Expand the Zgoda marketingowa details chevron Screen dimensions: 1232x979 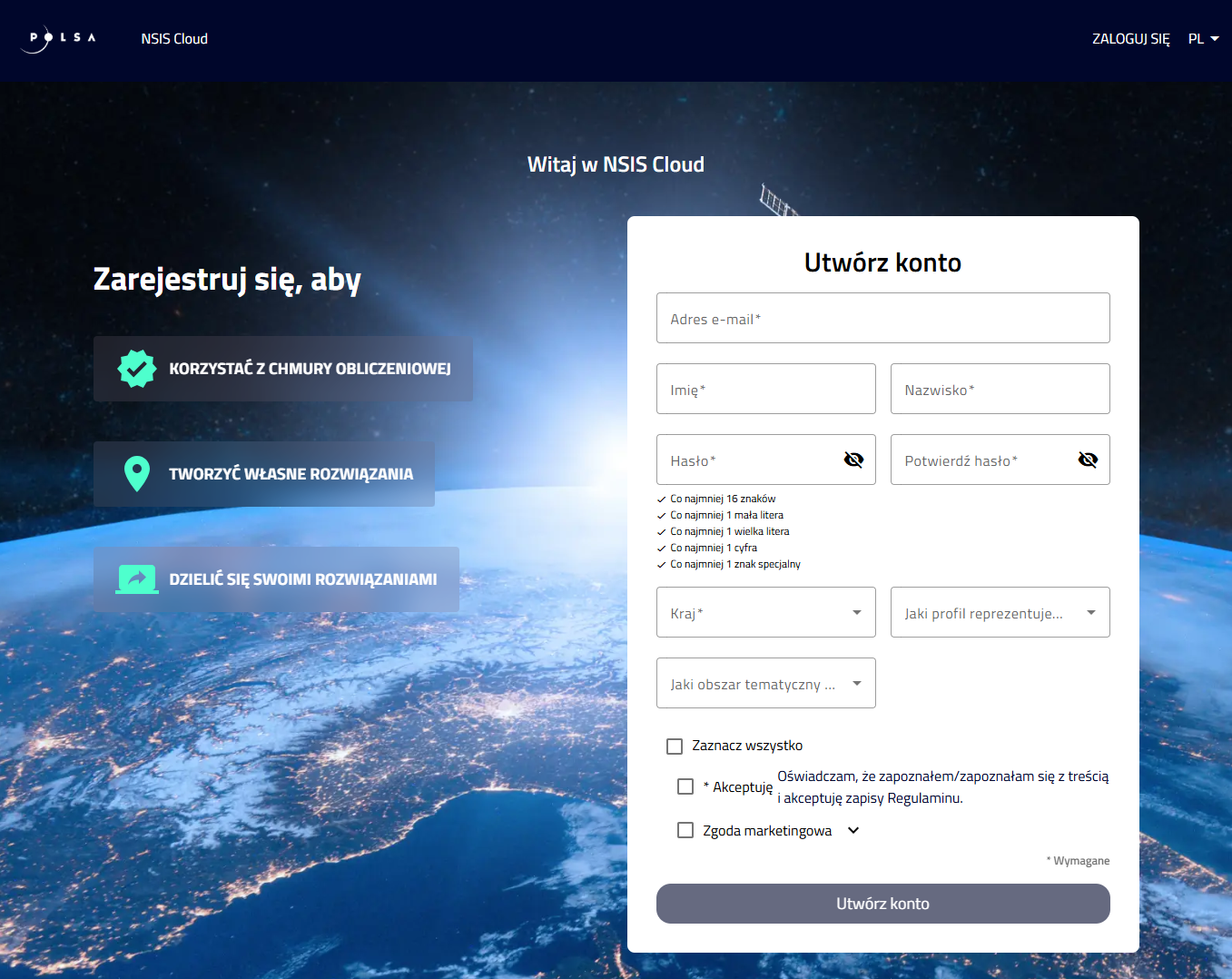(x=853, y=830)
